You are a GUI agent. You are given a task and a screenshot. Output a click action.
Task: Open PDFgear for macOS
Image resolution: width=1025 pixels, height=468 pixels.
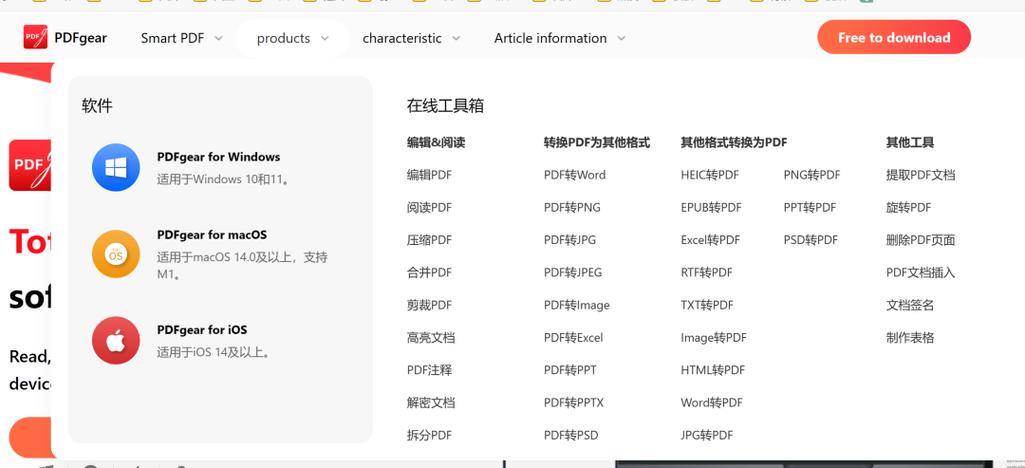point(212,235)
